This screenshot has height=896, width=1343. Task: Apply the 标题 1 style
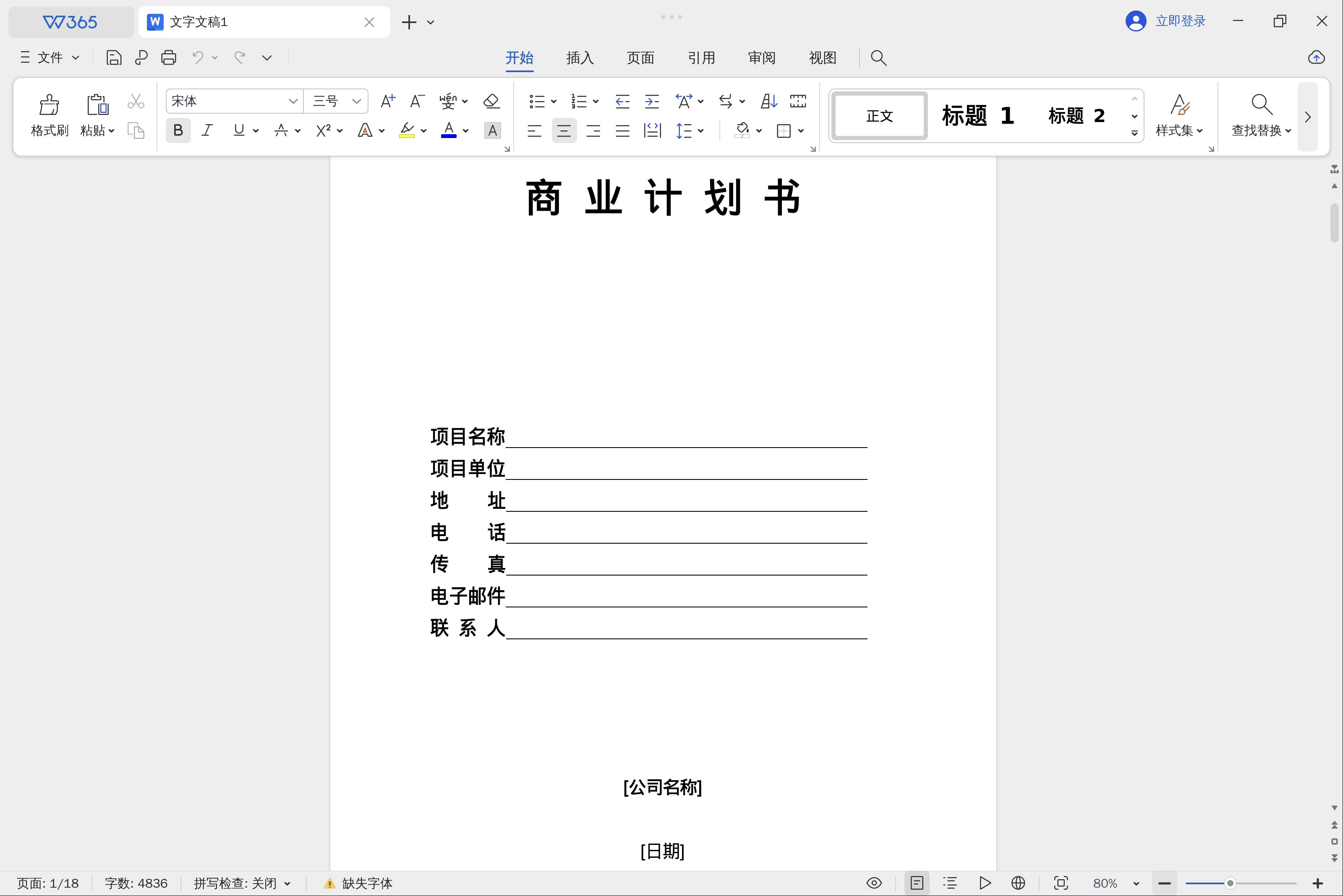(x=978, y=116)
